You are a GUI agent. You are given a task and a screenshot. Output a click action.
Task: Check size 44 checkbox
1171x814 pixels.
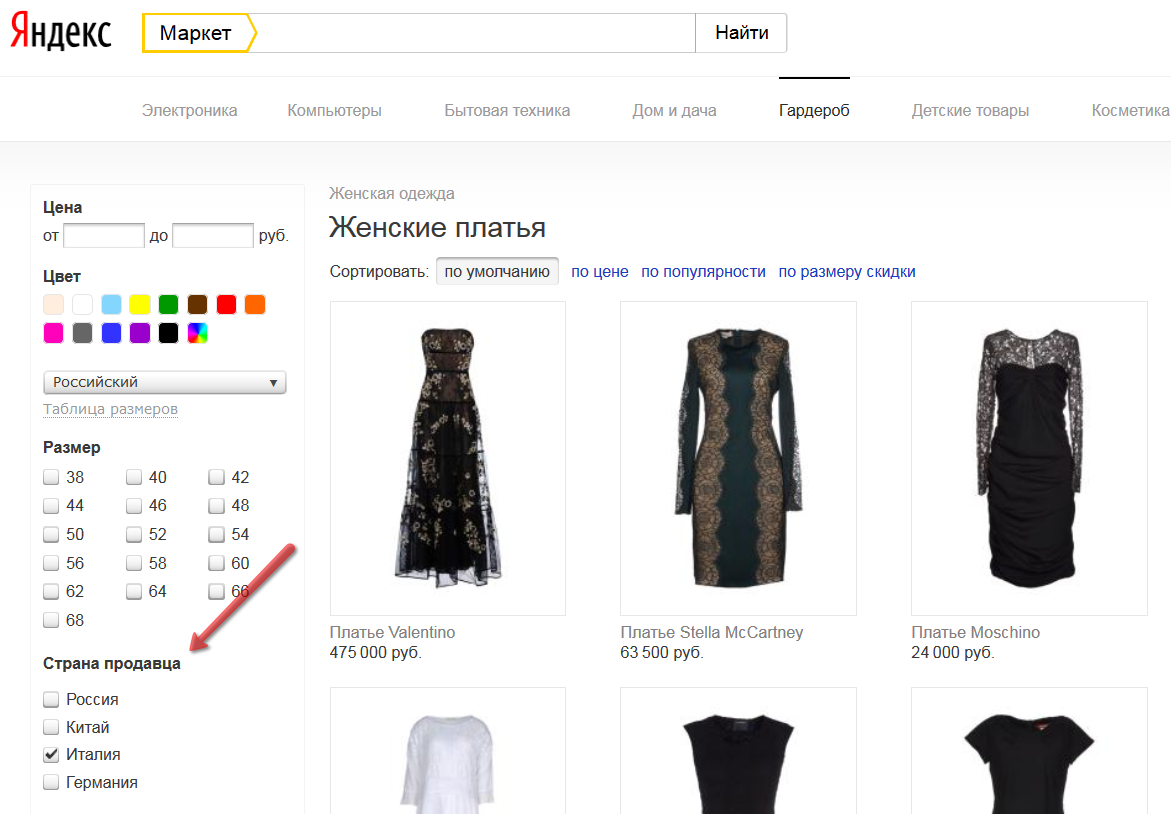(x=51, y=506)
